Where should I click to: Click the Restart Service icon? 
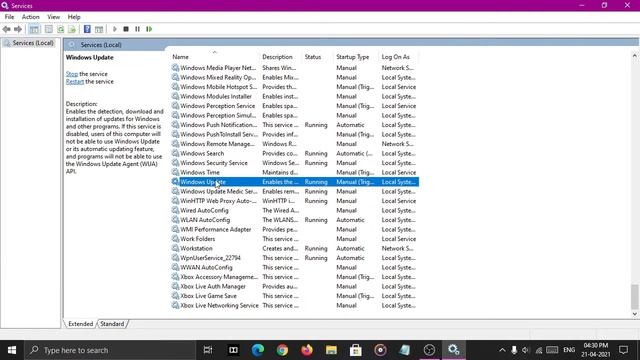[149, 29]
